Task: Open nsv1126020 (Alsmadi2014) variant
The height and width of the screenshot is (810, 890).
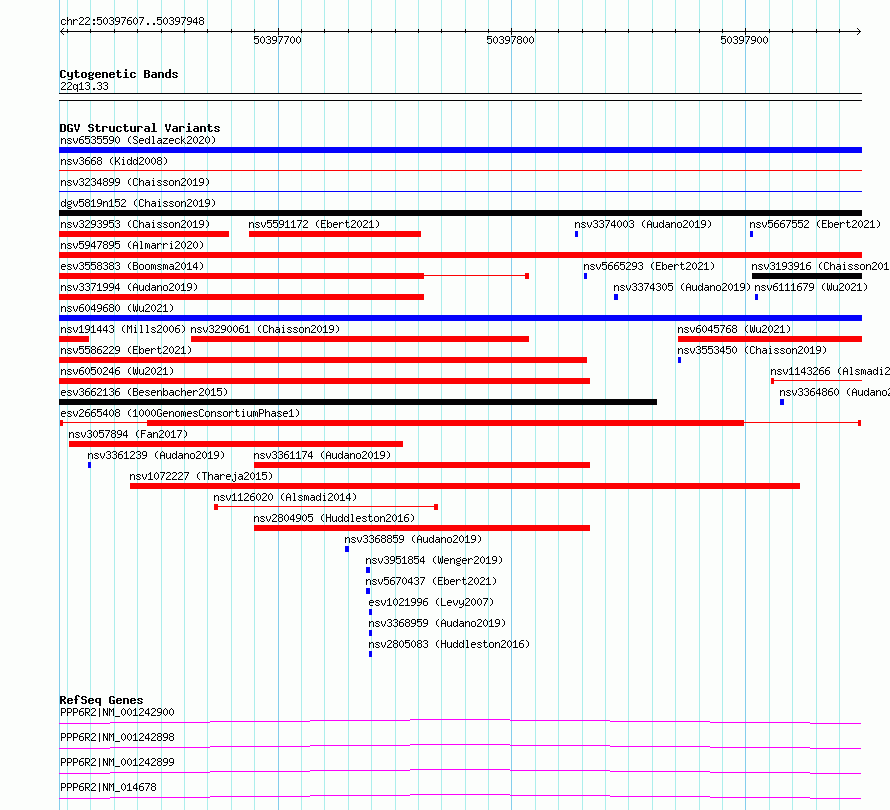Action: tap(285, 497)
